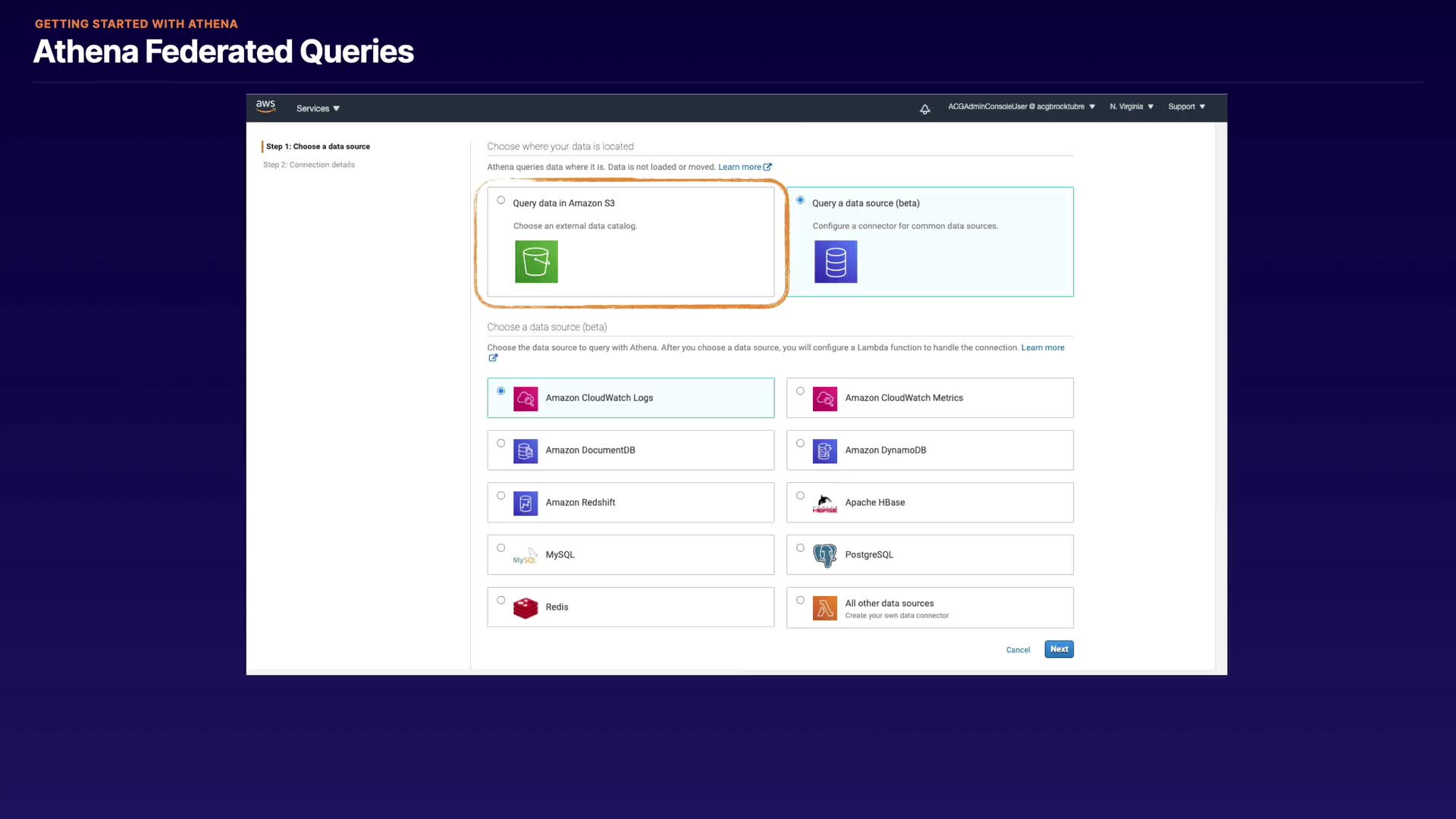Open the N. Virginia region dropdown
The width and height of the screenshot is (1456, 819).
click(1131, 107)
